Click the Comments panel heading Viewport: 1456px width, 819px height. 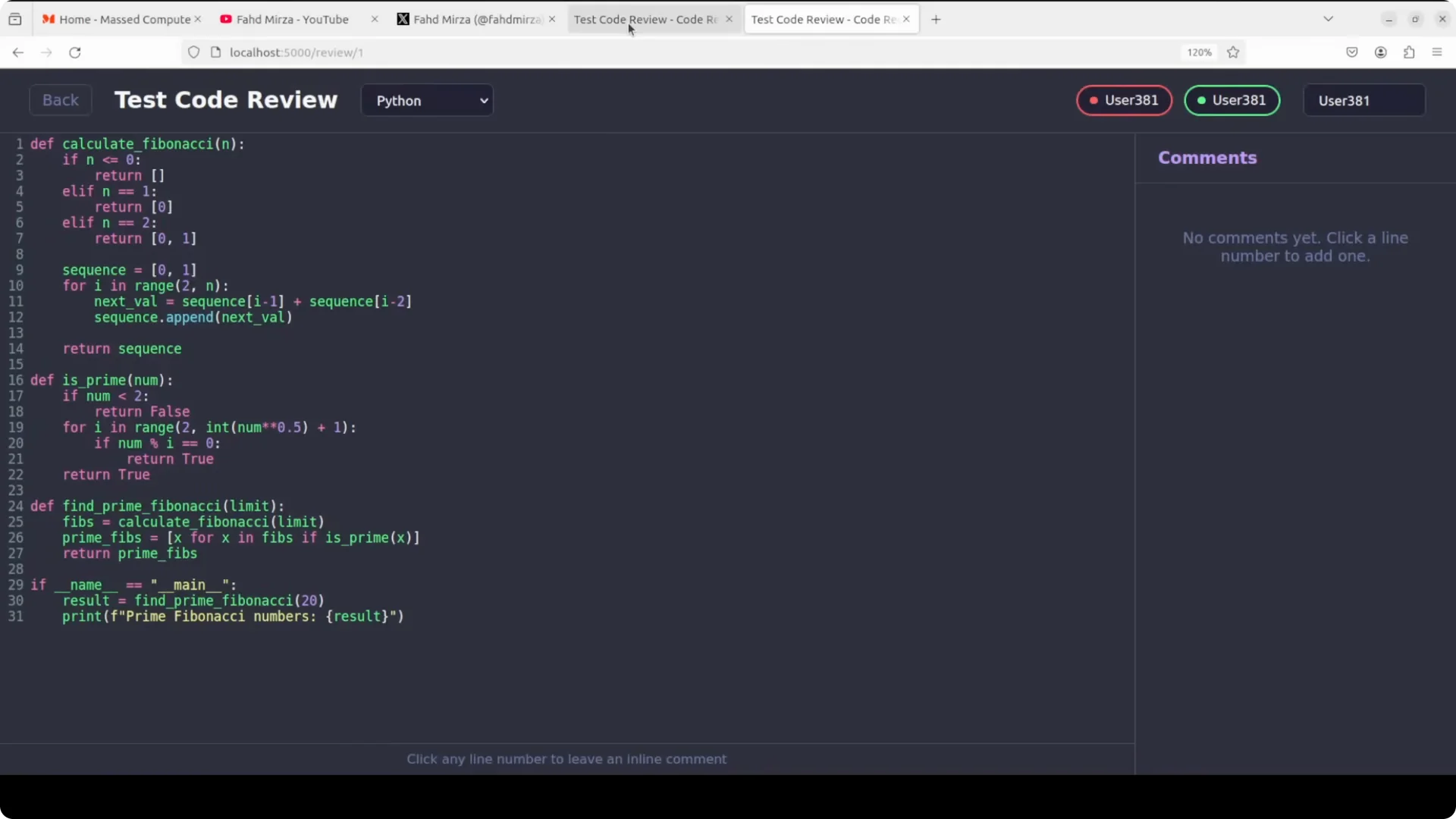pyautogui.click(x=1207, y=158)
